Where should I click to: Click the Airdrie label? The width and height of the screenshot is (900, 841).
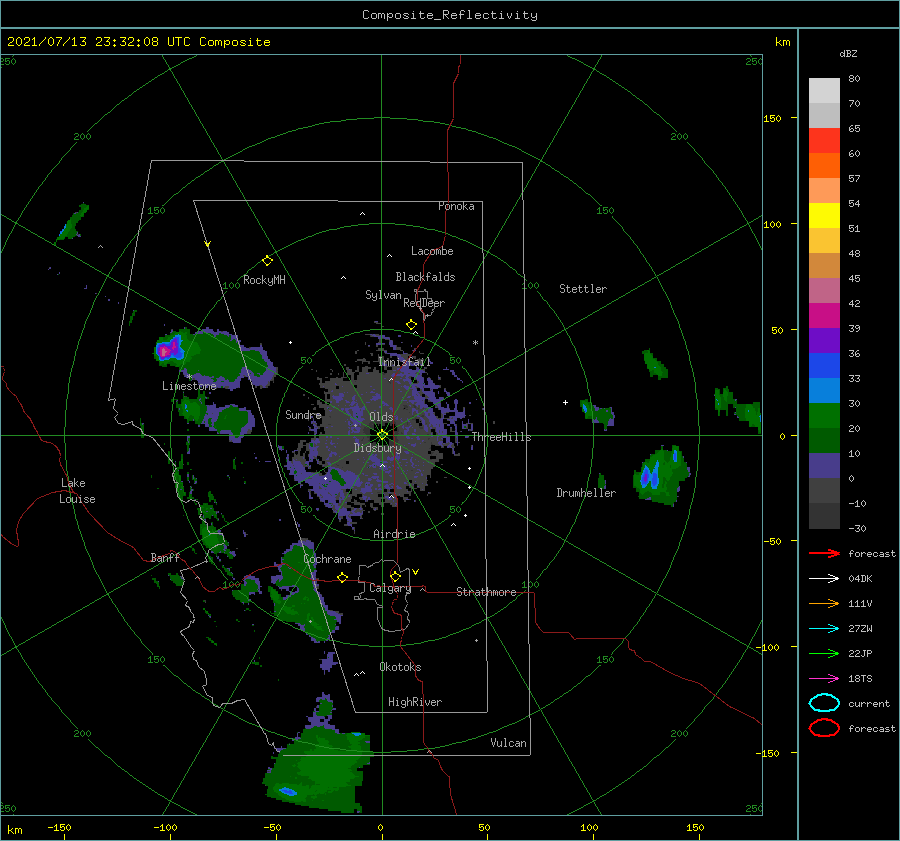point(394,534)
